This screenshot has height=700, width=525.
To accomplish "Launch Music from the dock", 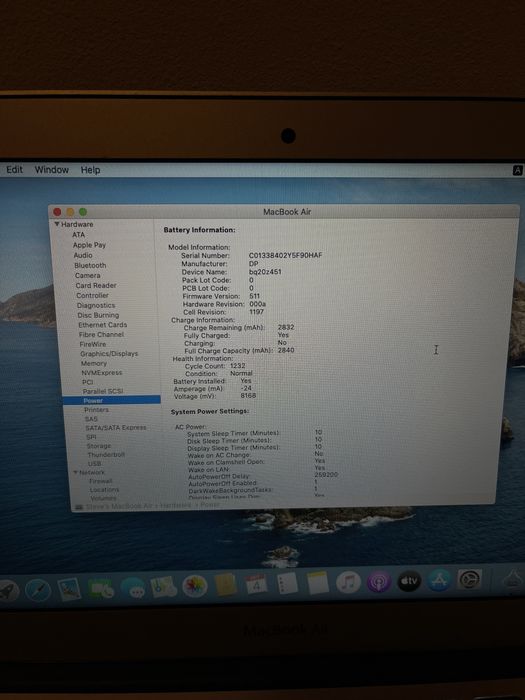I will 348,582.
